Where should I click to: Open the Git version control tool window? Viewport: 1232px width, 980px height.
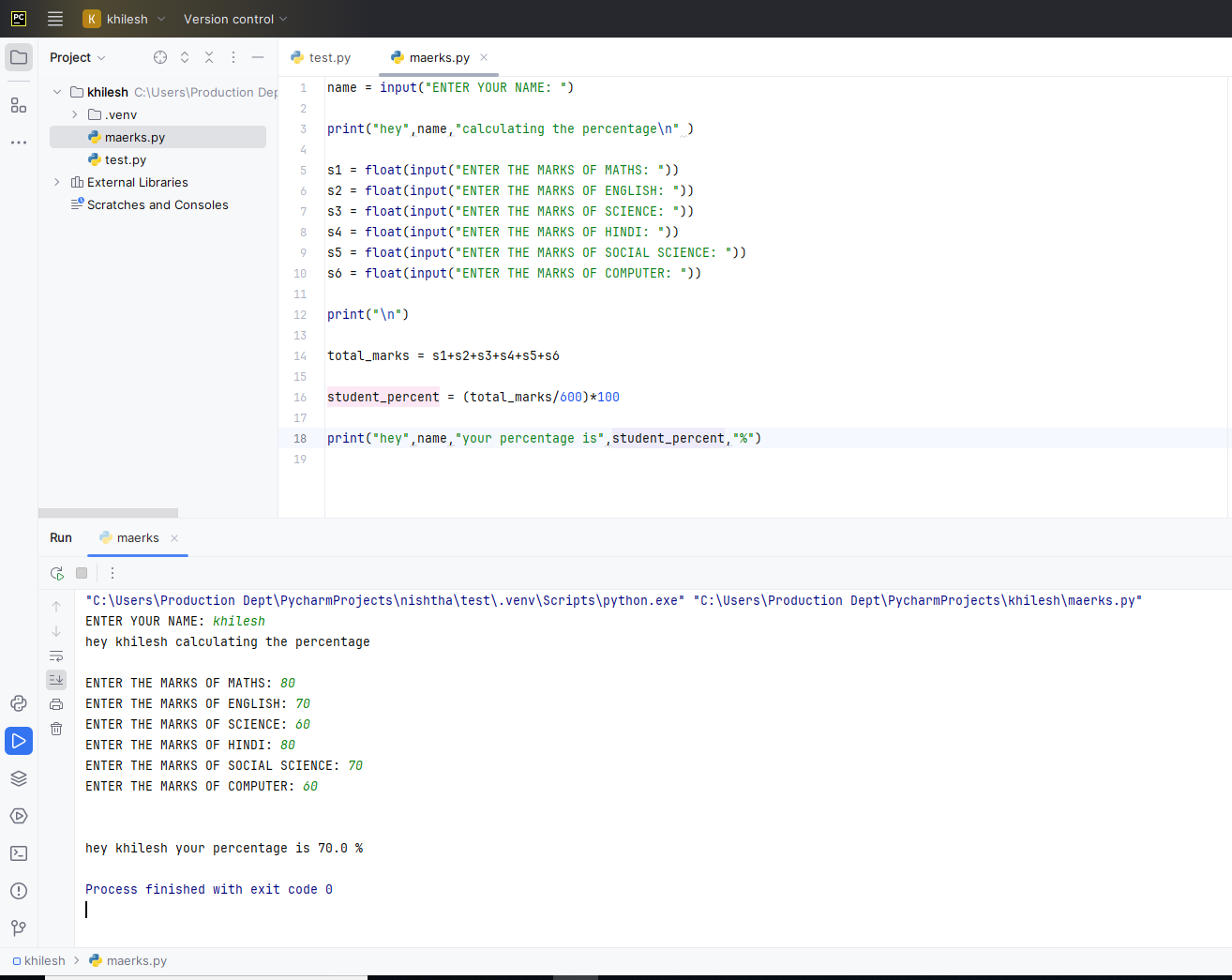tap(19, 928)
